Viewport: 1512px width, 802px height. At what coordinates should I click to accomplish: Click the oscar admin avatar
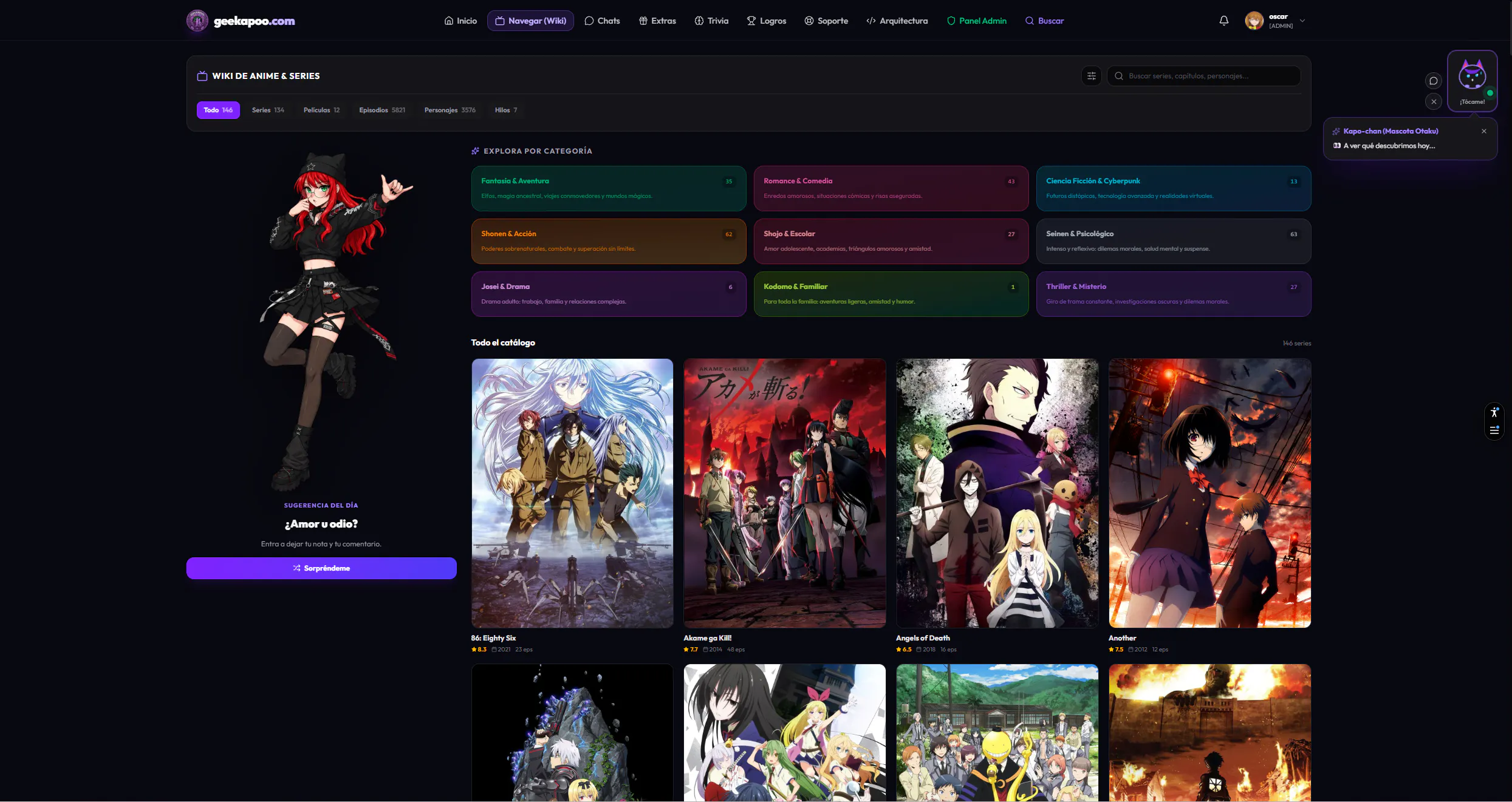pyautogui.click(x=1253, y=21)
